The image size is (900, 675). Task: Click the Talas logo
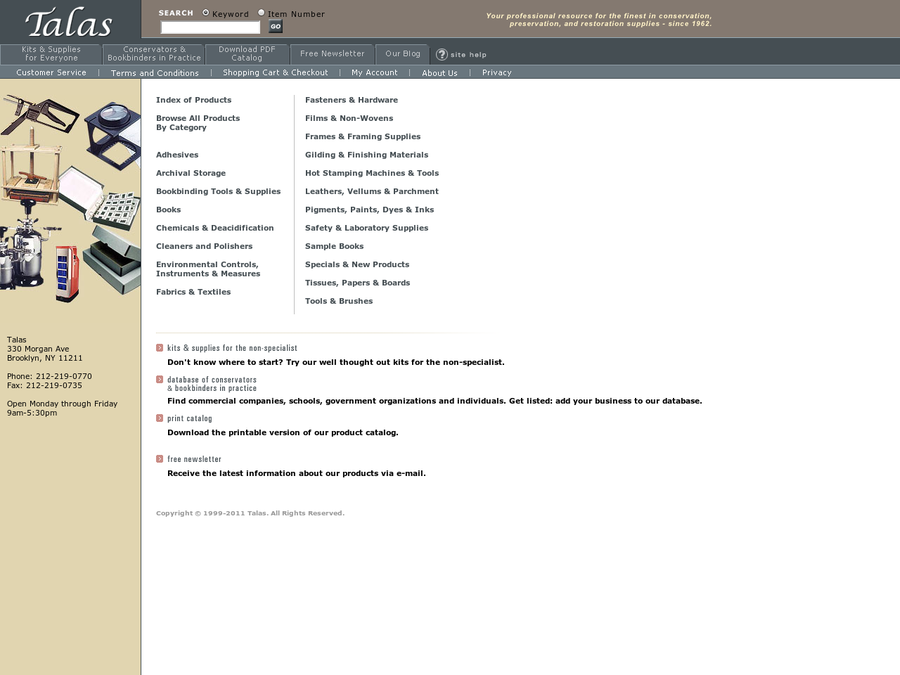tap(68, 23)
